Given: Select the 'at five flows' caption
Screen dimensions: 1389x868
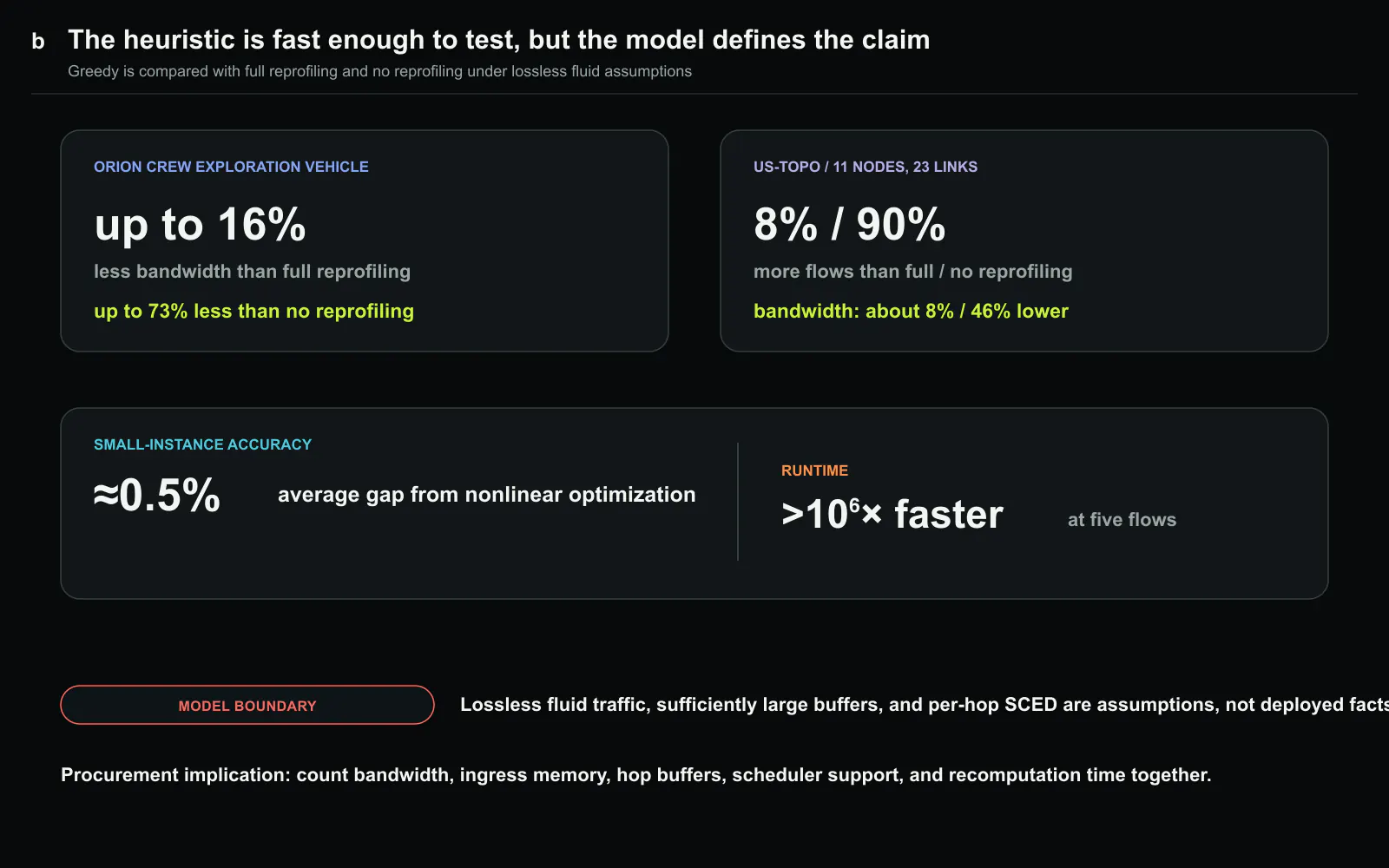Looking at the screenshot, I should (x=1122, y=520).
